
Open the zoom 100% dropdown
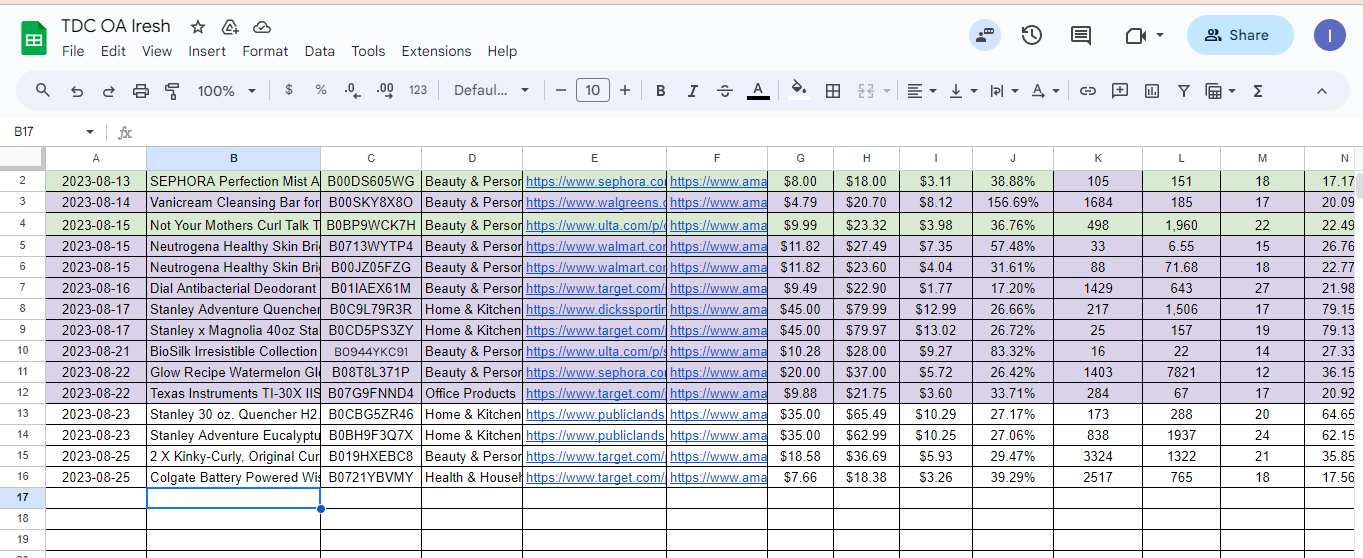(227, 91)
